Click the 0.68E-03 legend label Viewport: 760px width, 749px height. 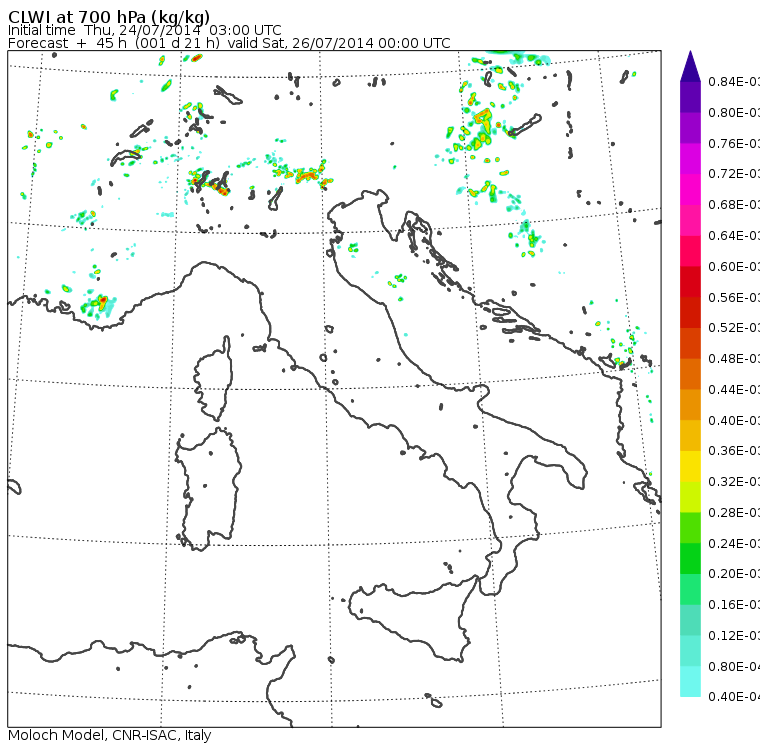[734, 205]
